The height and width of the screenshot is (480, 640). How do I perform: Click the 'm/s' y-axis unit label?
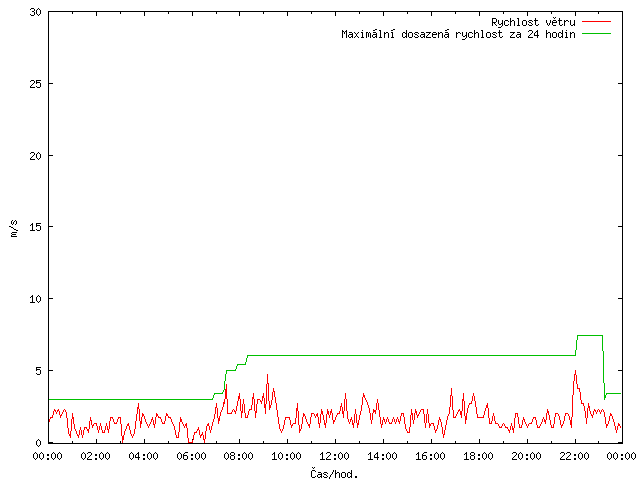[14, 229]
